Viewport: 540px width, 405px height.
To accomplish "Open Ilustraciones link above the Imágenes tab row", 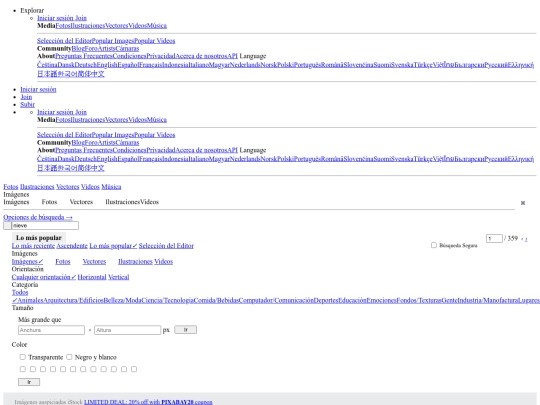I will coord(37,187).
